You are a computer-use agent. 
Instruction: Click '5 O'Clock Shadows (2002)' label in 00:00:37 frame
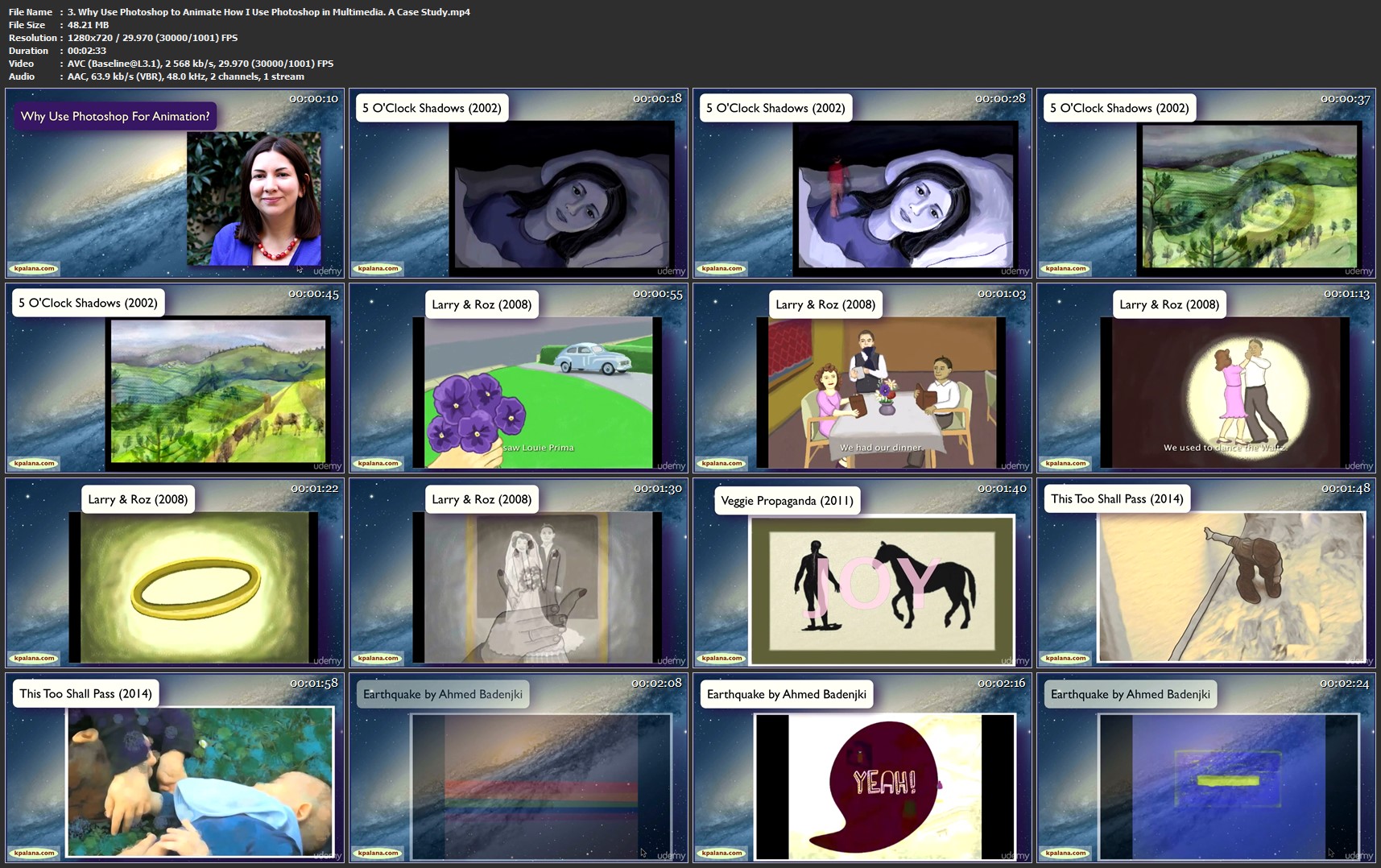[x=1119, y=108]
